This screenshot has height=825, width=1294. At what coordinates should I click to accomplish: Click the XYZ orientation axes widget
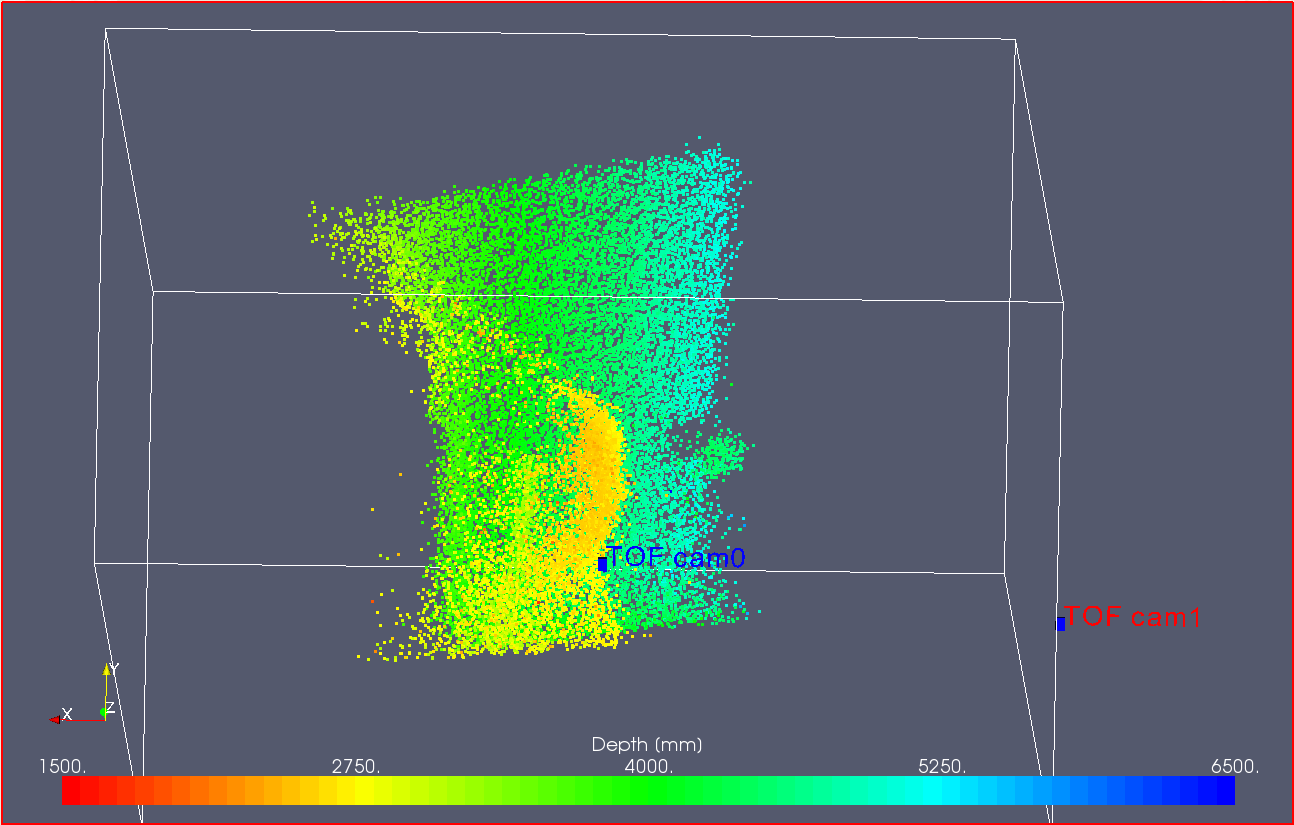[85, 692]
